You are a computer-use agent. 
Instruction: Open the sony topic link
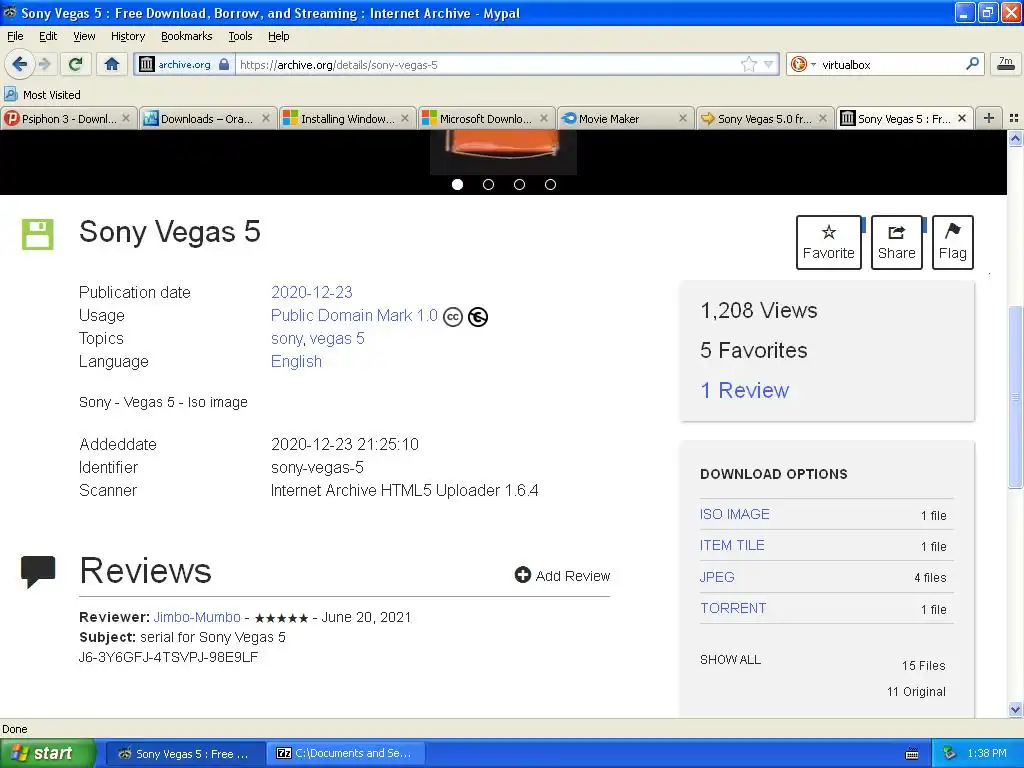coord(287,338)
